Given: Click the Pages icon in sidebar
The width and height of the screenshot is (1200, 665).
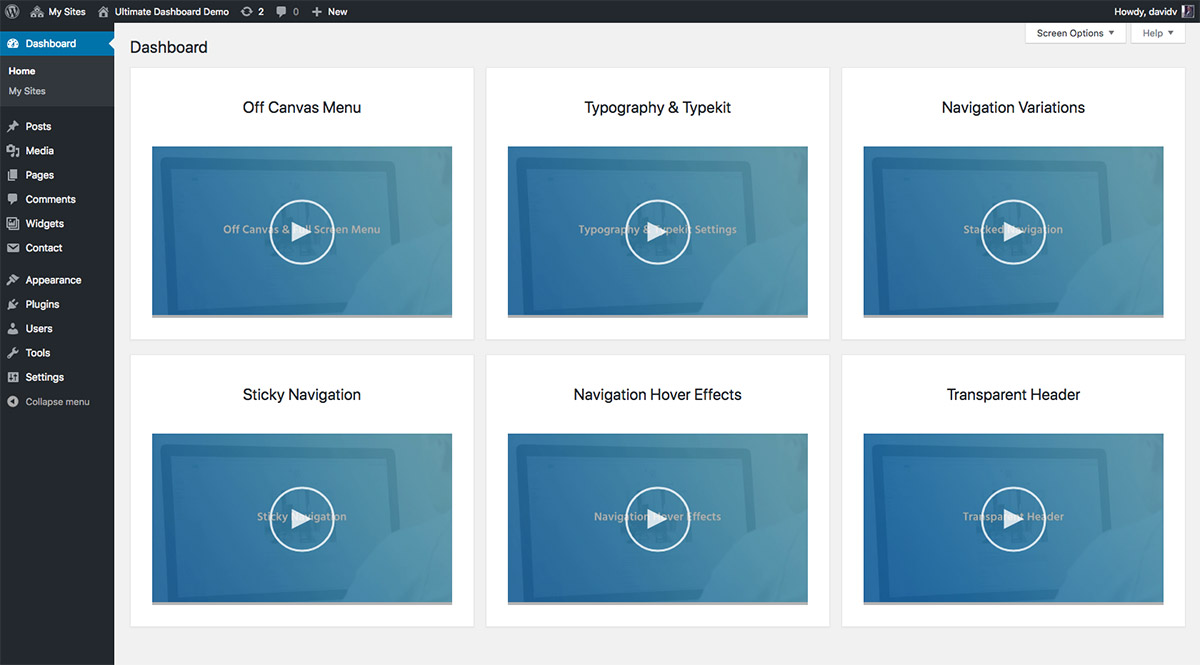Looking at the screenshot, I should pos(13,175).
